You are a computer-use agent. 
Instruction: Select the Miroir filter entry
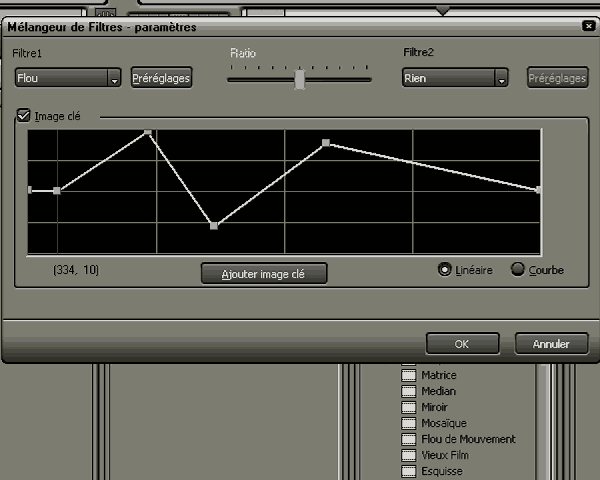434,407
